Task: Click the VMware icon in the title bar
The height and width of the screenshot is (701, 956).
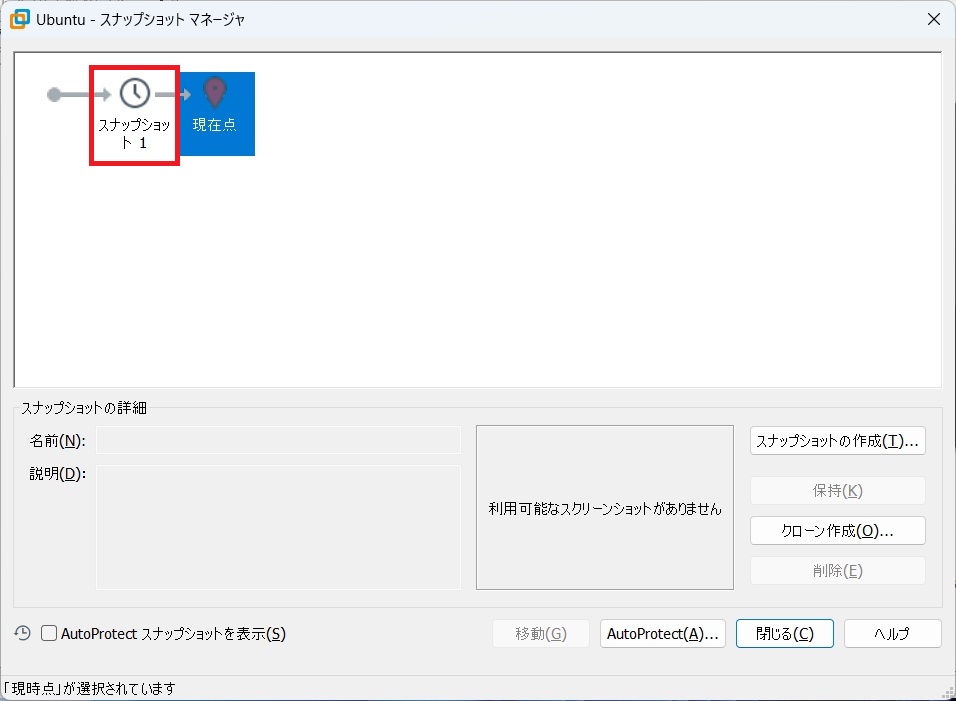Action: click(x=20, y=19)
